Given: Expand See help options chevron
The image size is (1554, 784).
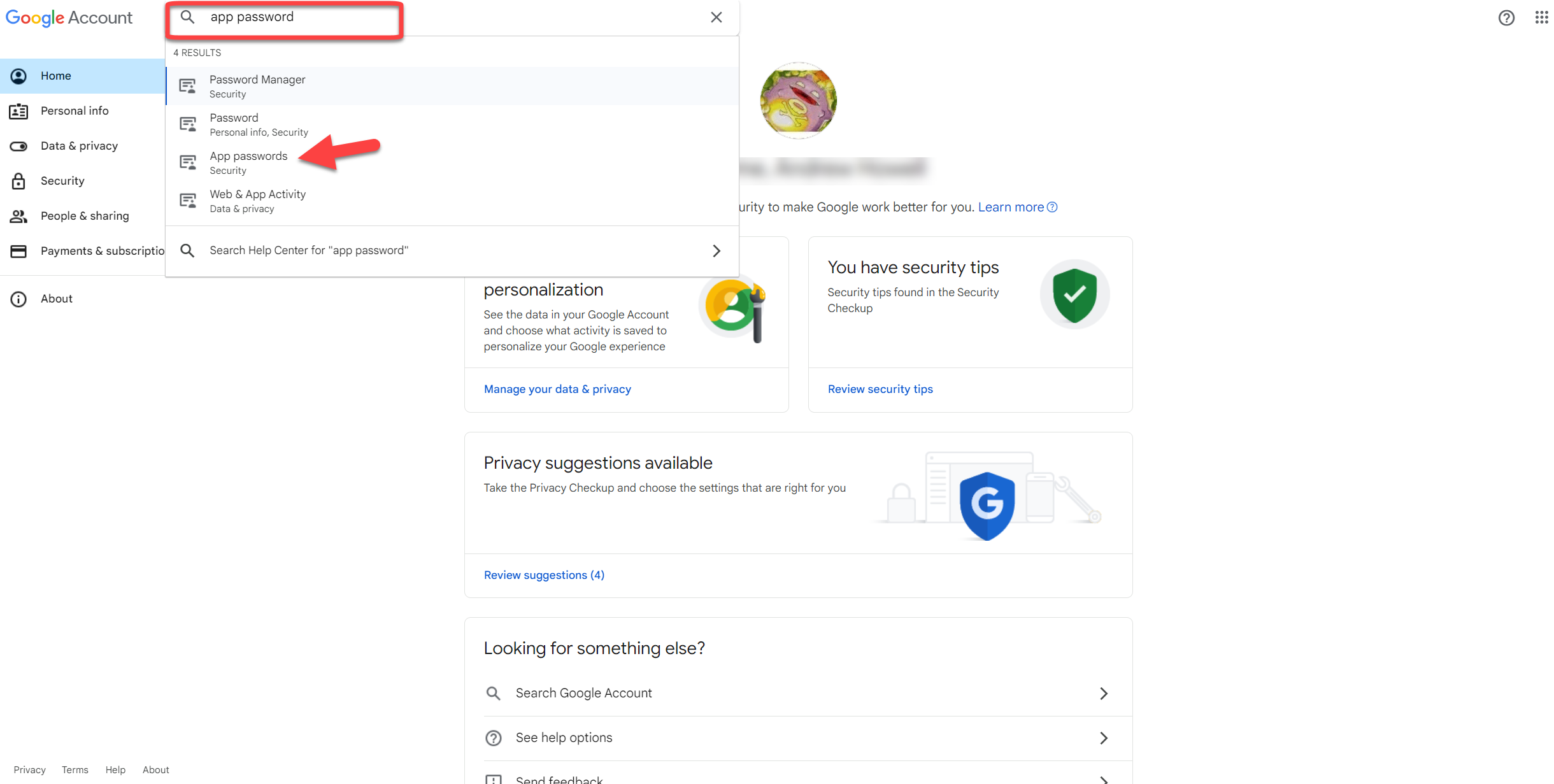Looking at the screenshot, I should (x=1104, y=738).
